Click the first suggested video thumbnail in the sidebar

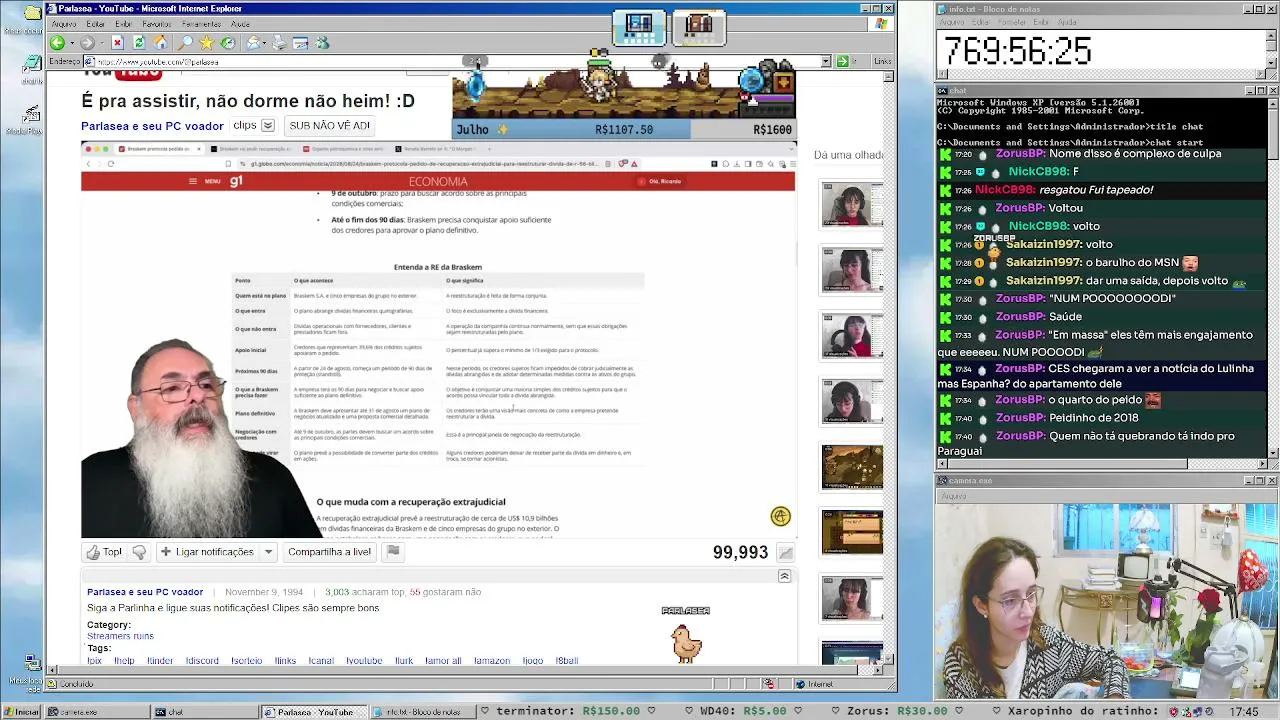point(852,204)
